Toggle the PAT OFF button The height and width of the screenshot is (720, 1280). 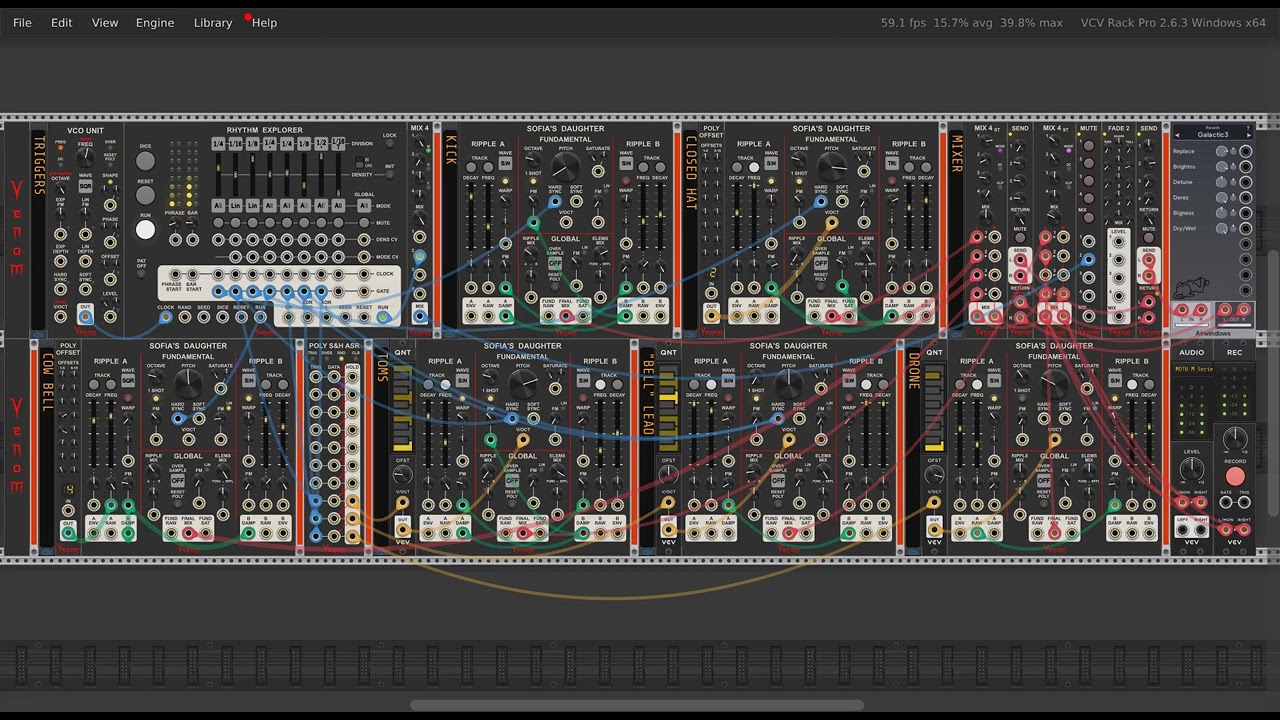(141, 273)
